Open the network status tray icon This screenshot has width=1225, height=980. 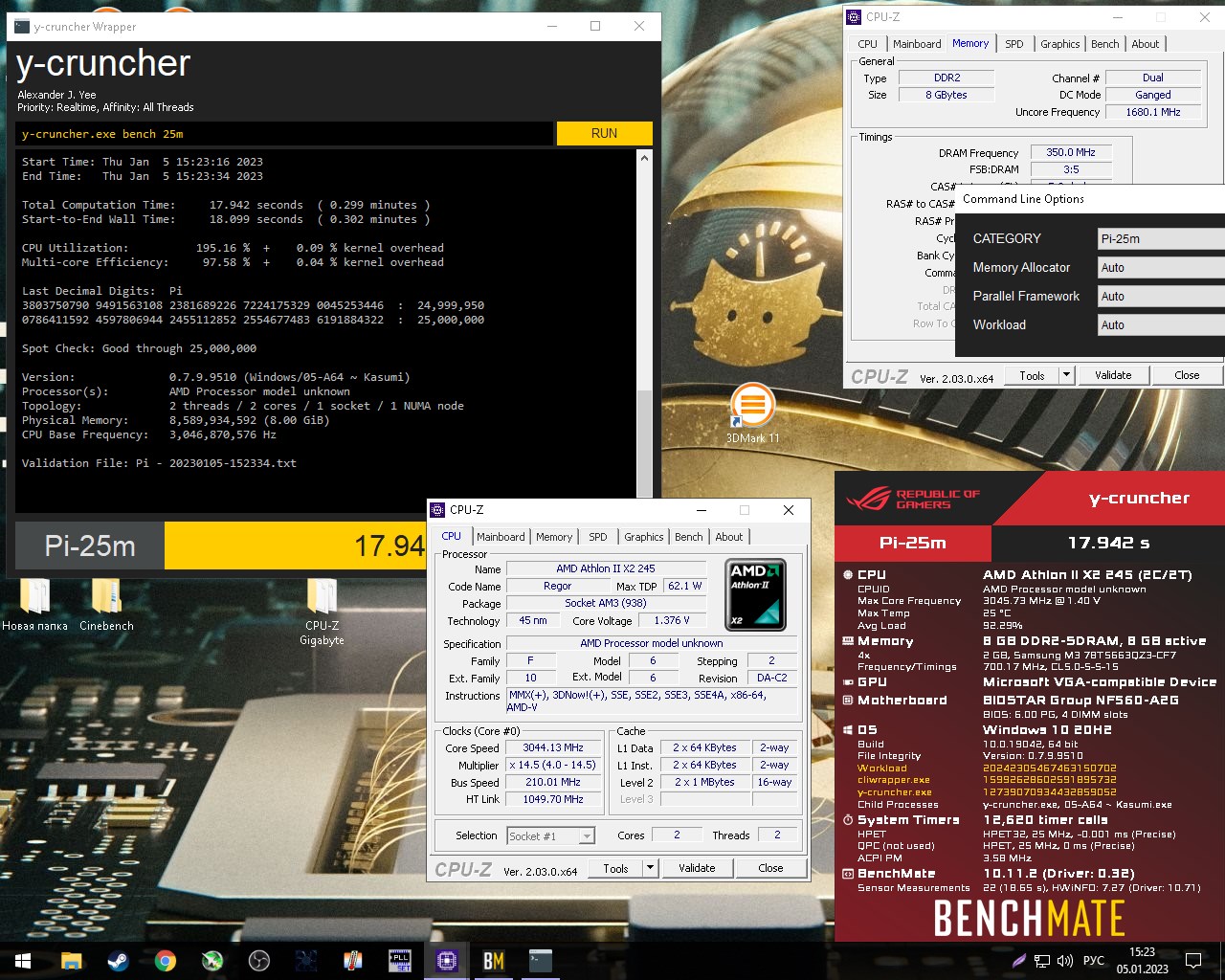1043,961
